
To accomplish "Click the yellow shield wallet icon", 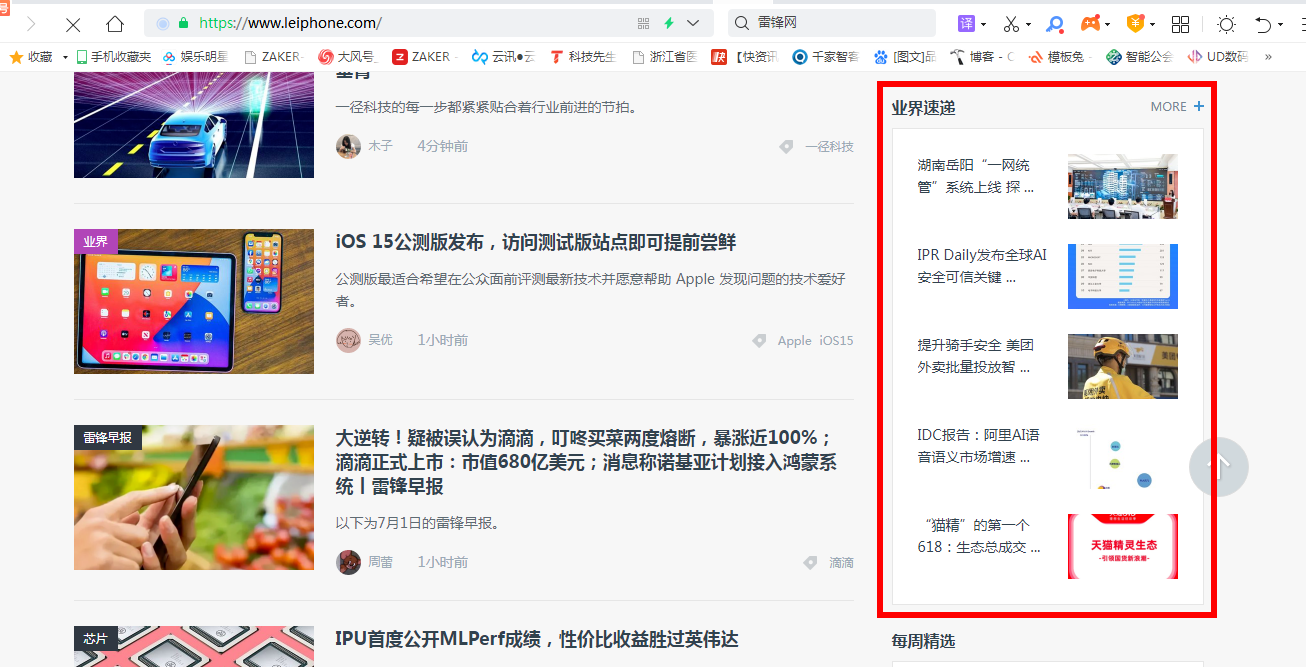I will pyautogui.click(x=1135, y=23).
